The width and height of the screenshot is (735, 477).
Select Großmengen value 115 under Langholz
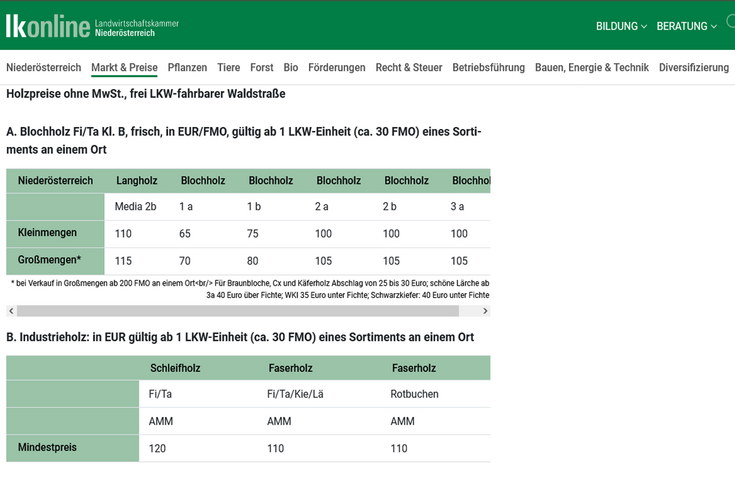123,261
